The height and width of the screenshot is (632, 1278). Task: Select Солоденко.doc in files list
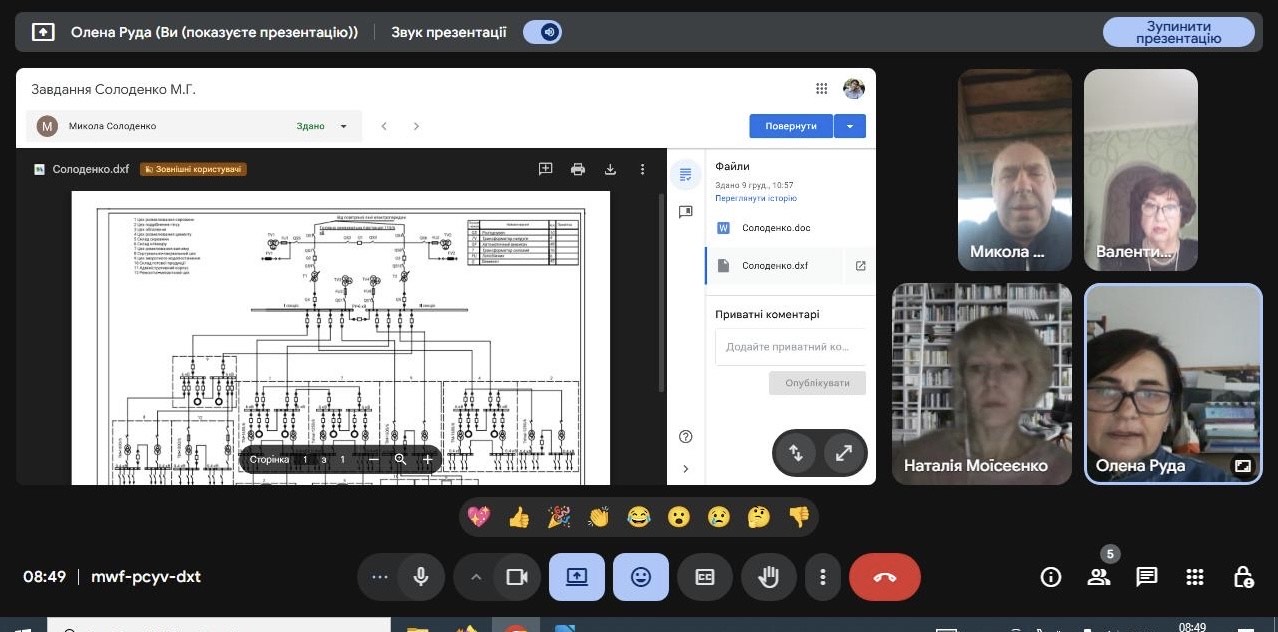(776, 228)
